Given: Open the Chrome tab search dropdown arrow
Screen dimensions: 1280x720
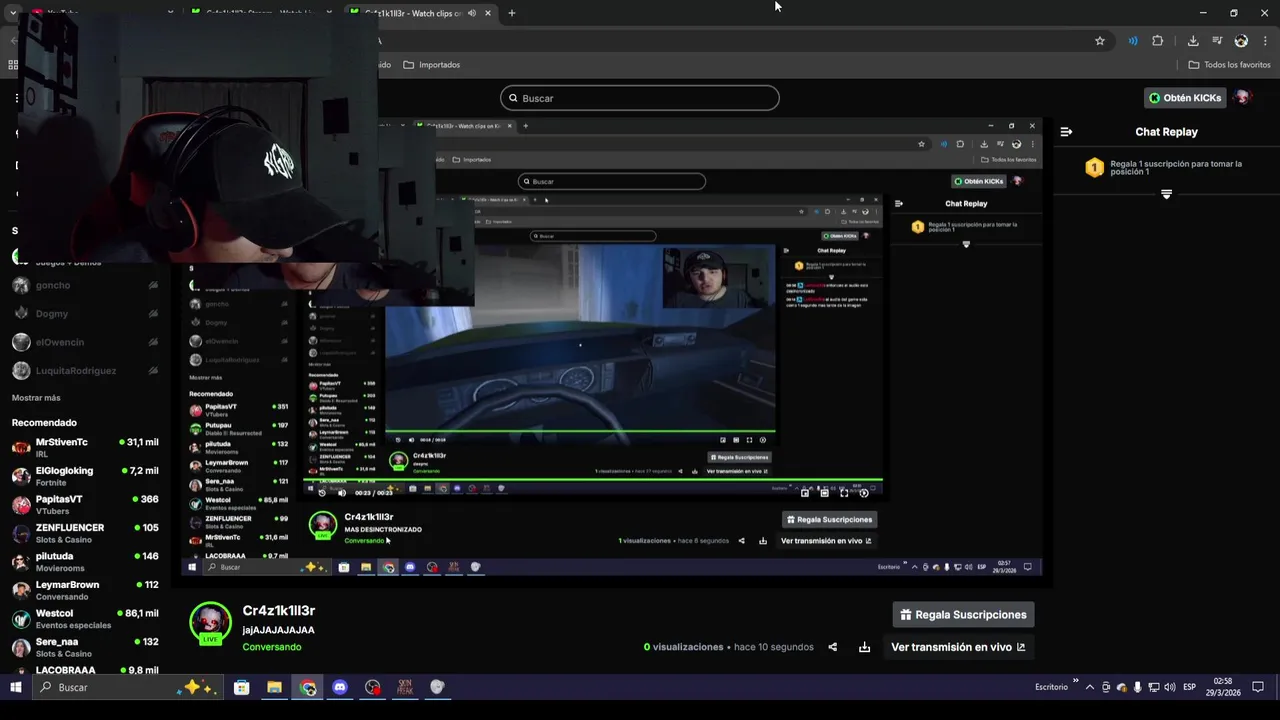Looking at the screenshot, I should 13,13.
